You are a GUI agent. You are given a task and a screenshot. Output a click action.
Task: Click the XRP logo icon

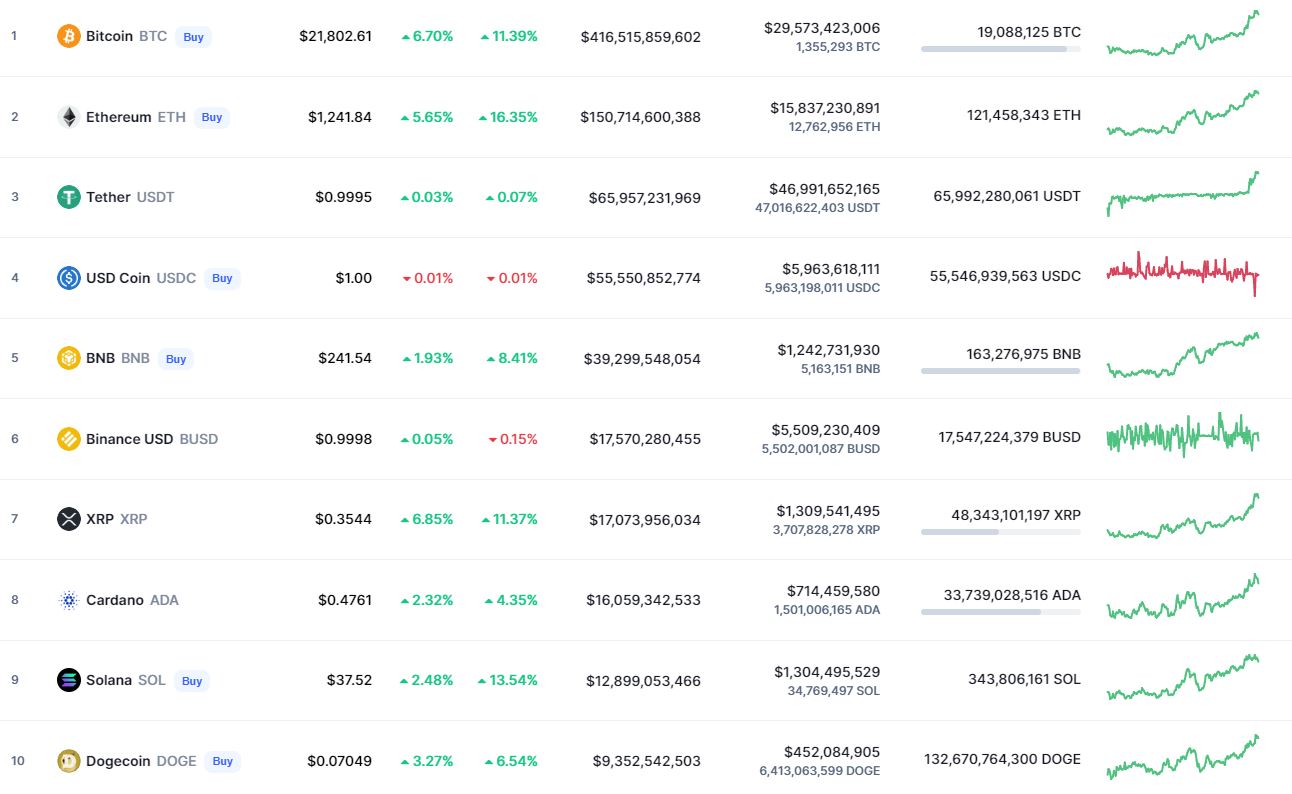(x=69, y=519)
